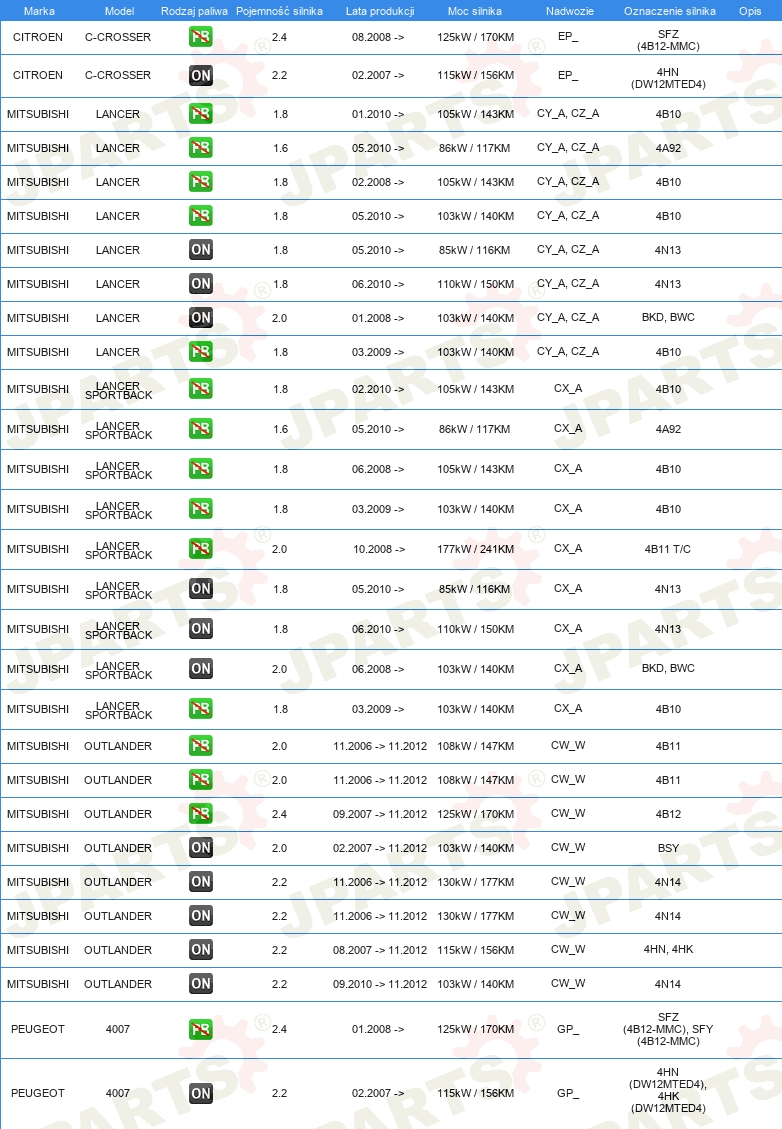Viewport: 782px width, 1129px height.
Task: Click GP_ body cell in Peugeot 2.2 row
Action: click(x=568, y=1092)
